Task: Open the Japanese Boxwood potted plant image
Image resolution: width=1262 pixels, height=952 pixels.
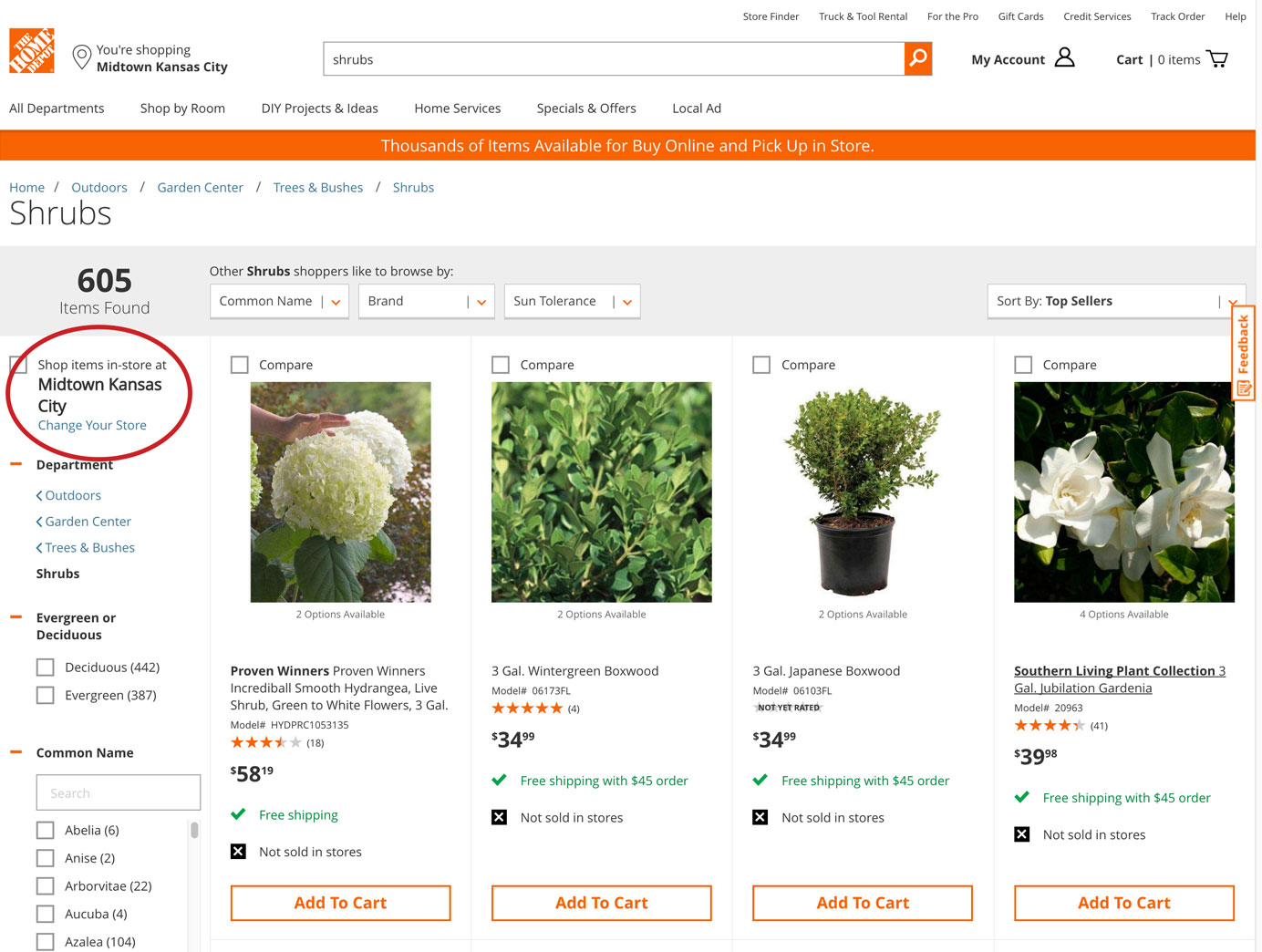Action: [x=863, y=492]
